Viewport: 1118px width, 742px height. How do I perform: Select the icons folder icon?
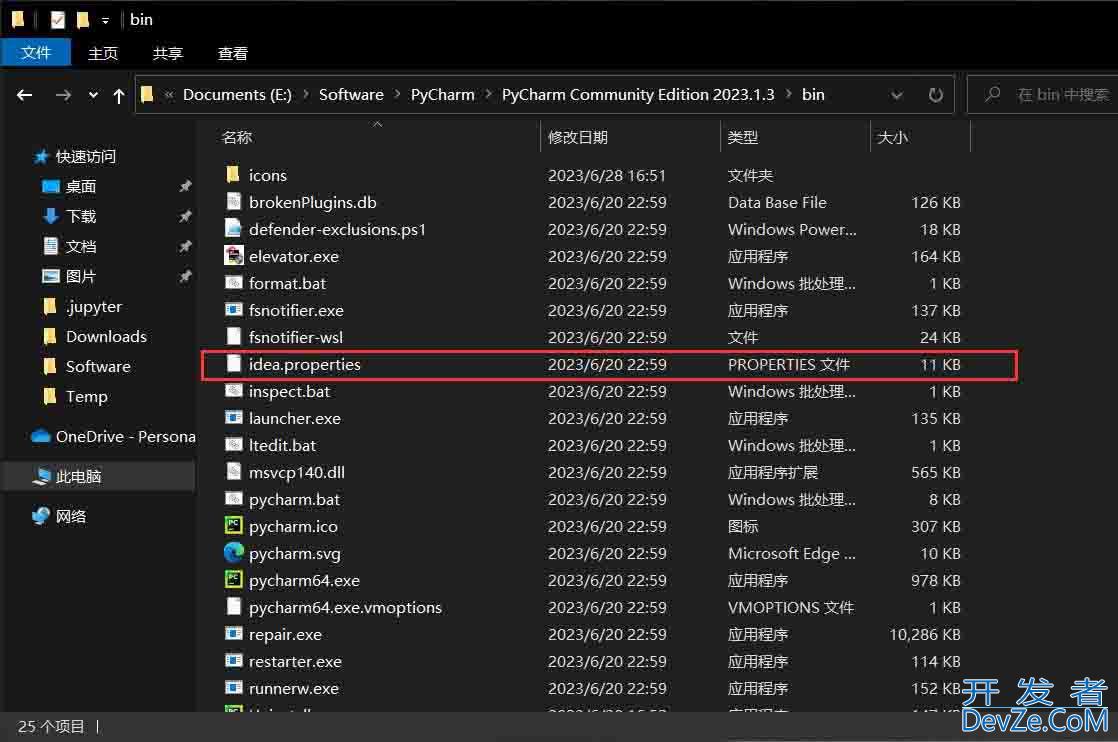pos(232,175)
